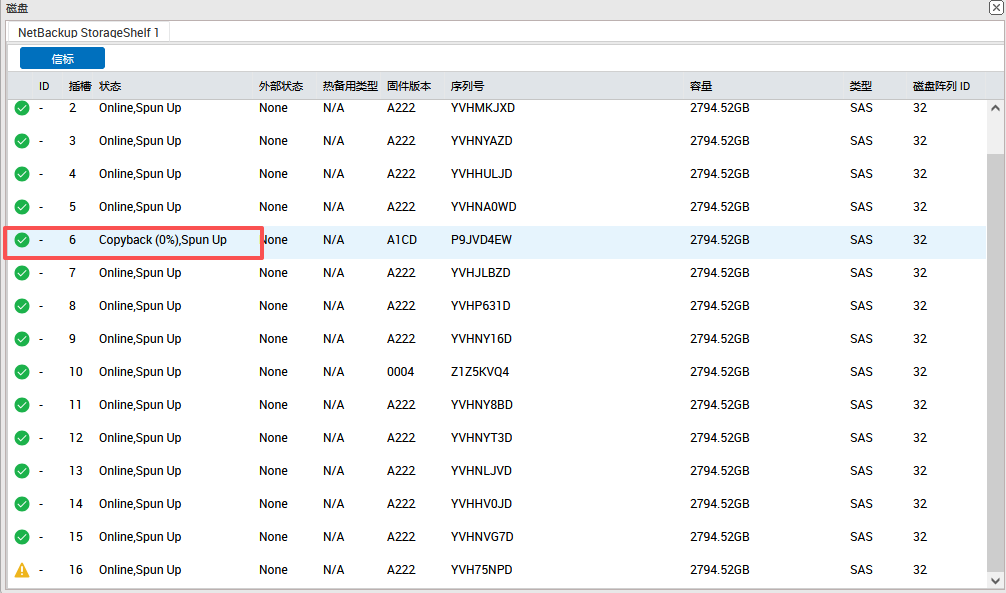Click the green status icon for slot 13
The image size is (1006, 593).
coord(21,471)
